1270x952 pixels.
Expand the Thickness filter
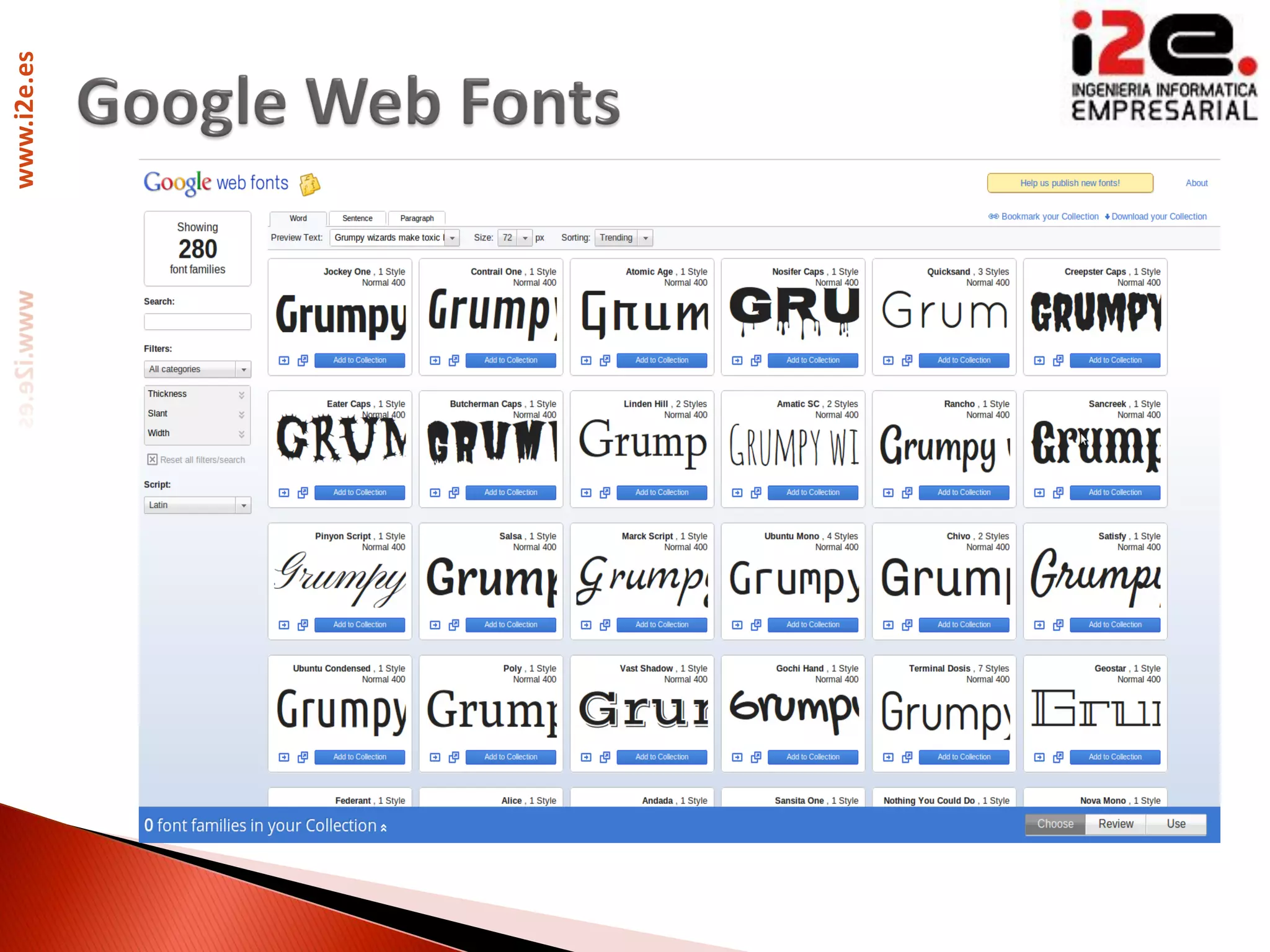241,394
